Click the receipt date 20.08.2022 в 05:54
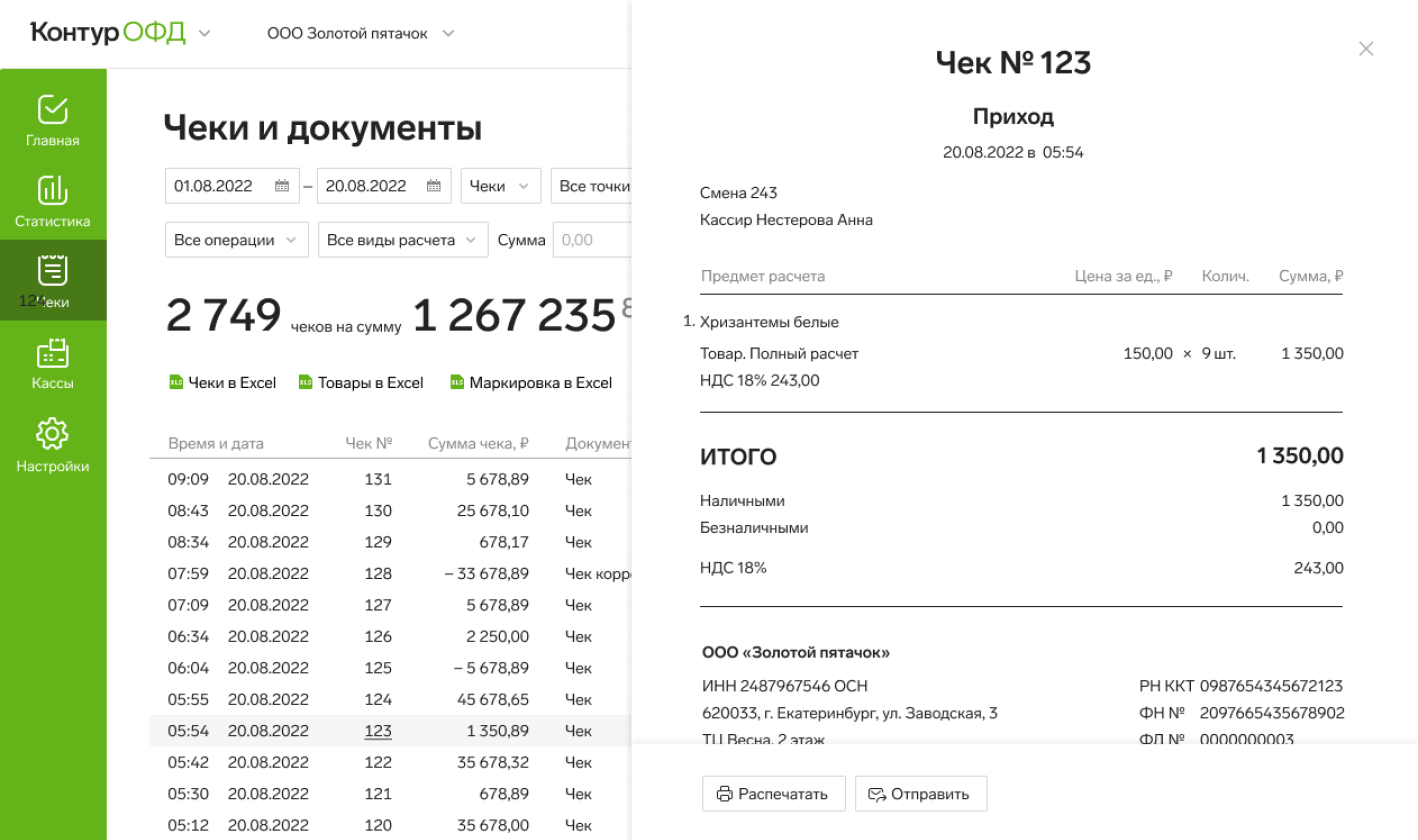This screenshot has height=840, width=1418. [1013, 153]
